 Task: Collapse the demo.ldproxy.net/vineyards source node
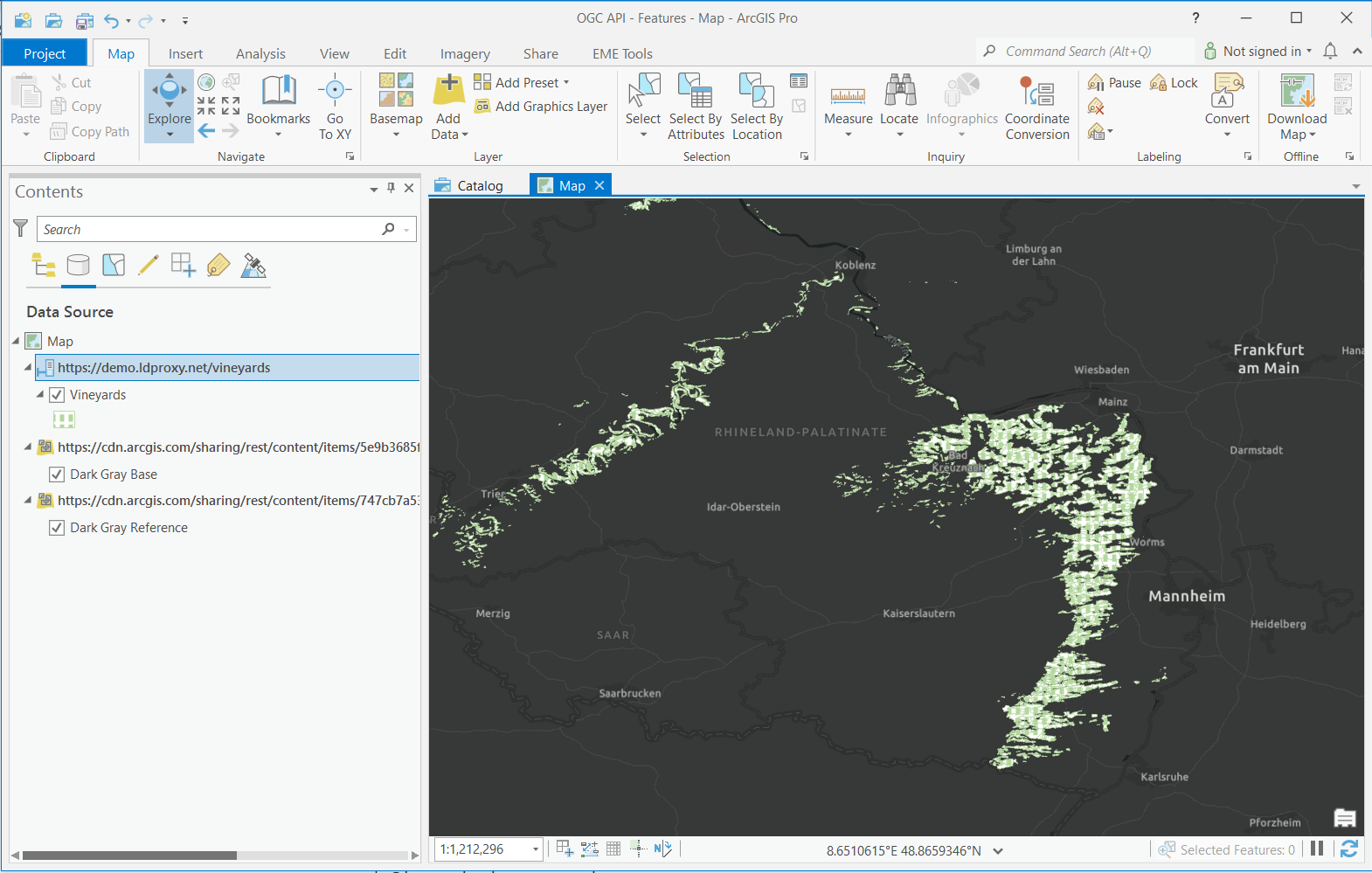pyautogui.click(x=28, y=368)
